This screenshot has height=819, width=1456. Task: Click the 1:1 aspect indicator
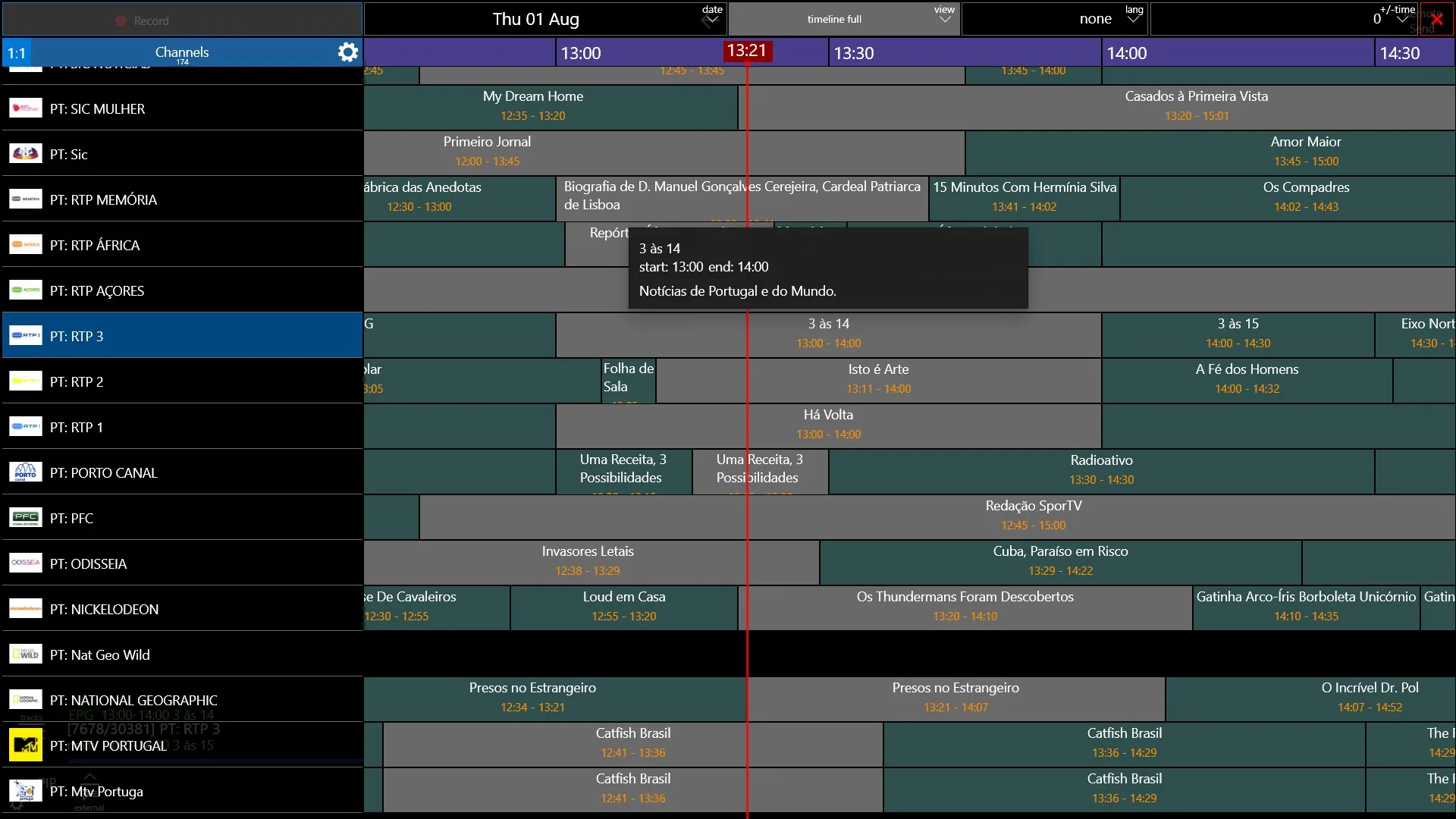[16, 53]
